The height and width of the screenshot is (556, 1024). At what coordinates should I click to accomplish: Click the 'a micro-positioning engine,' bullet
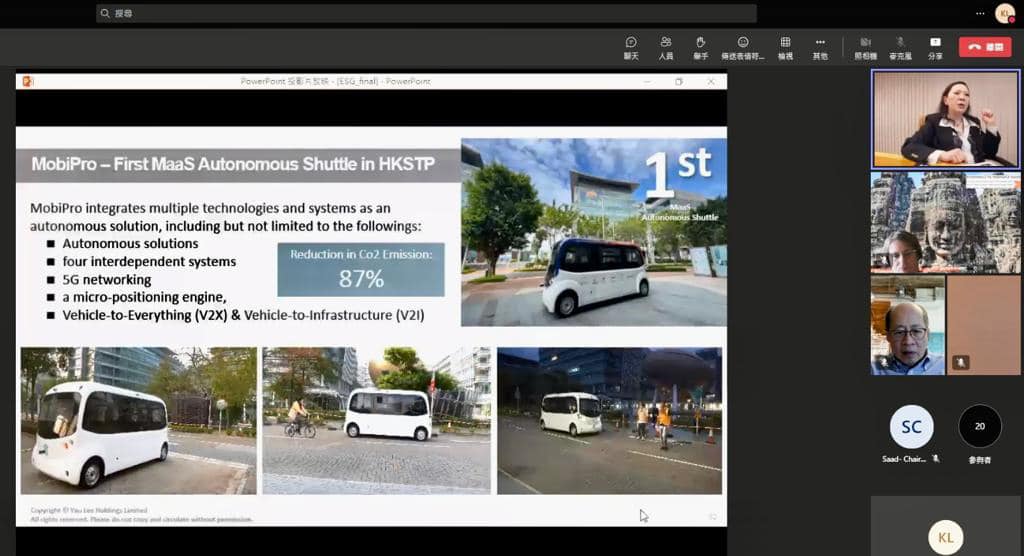(x=144, y=297)
